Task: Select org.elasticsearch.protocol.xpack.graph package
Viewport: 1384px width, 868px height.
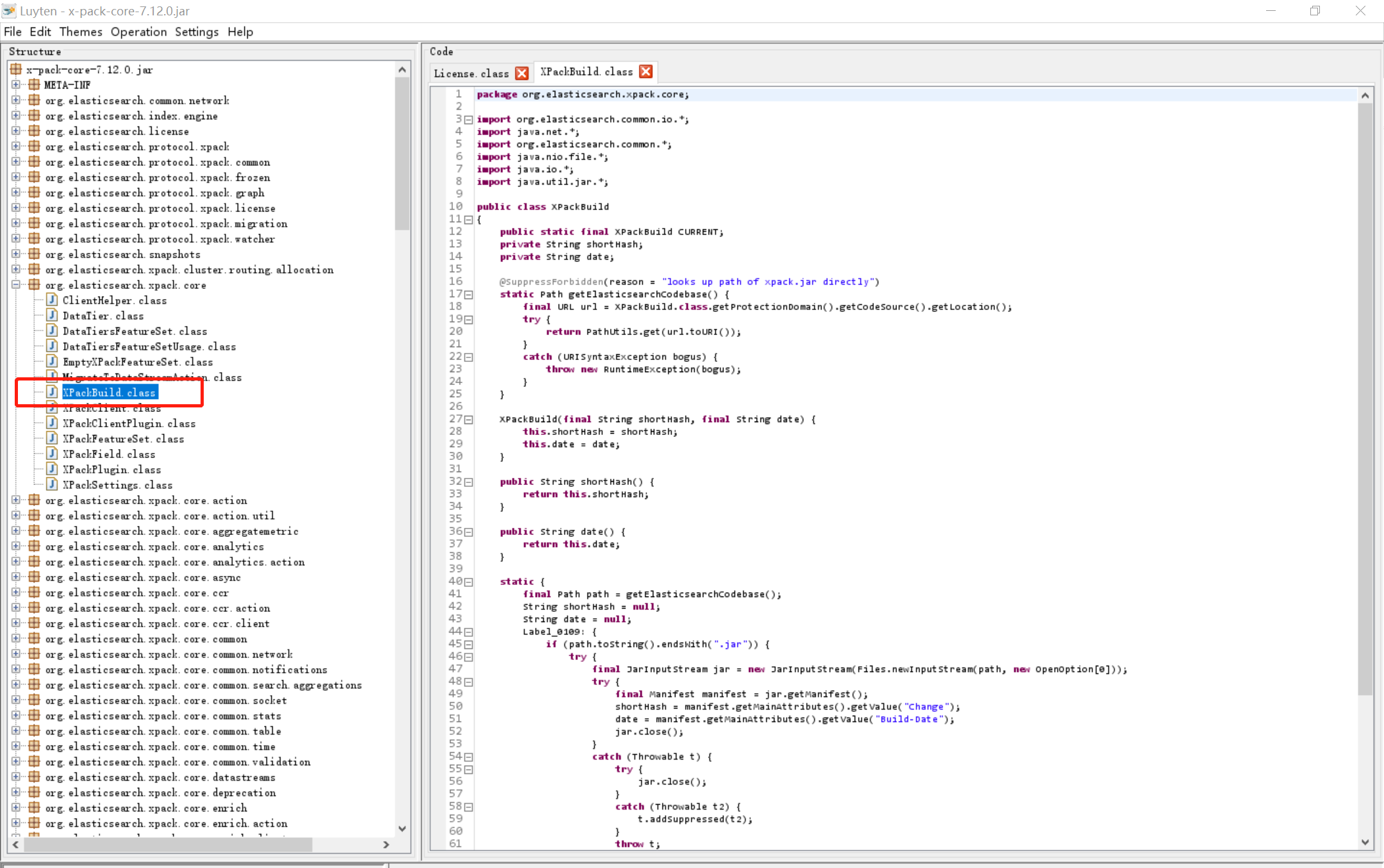Action: click(154, 193)
